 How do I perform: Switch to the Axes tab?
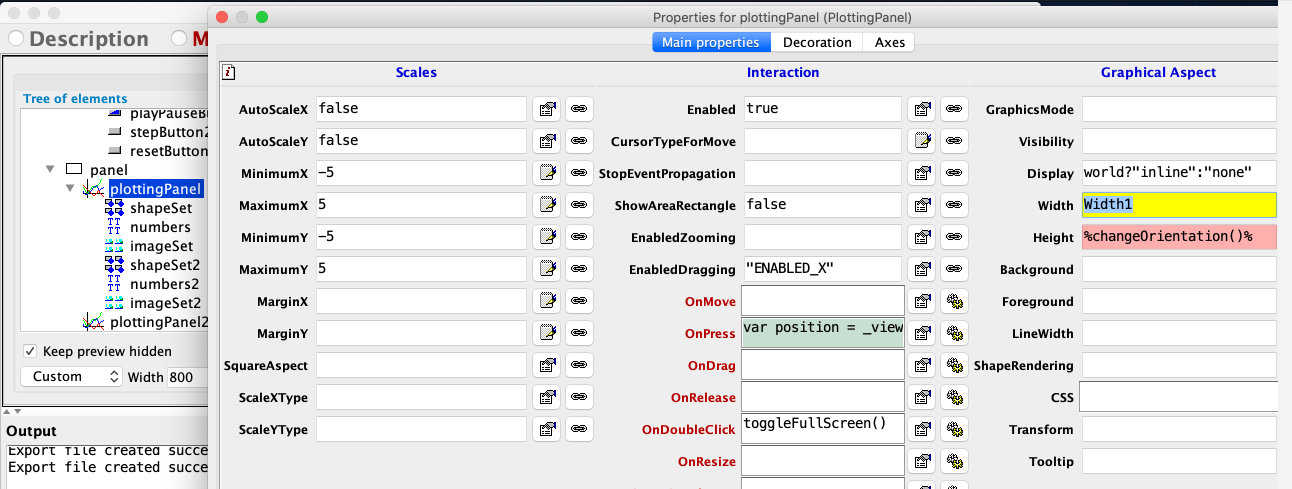coord(890,42)
